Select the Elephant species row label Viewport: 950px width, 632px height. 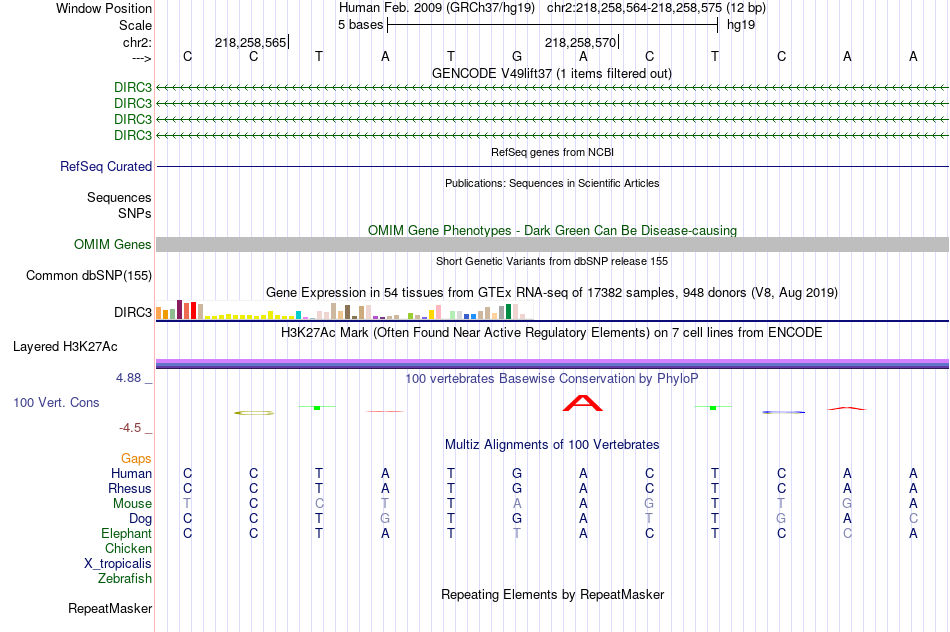click(x=126, y=534)
